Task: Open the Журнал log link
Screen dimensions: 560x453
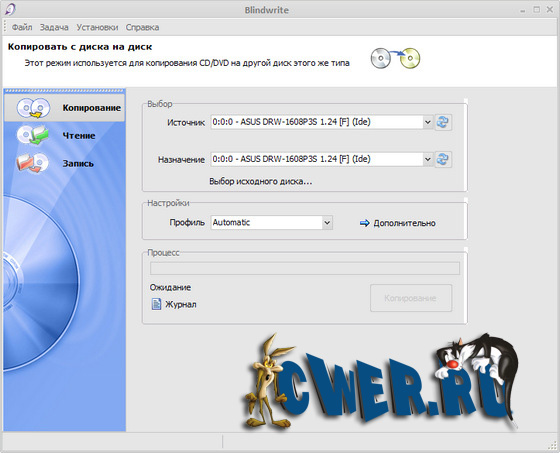Action: click(x=181, y=305)
